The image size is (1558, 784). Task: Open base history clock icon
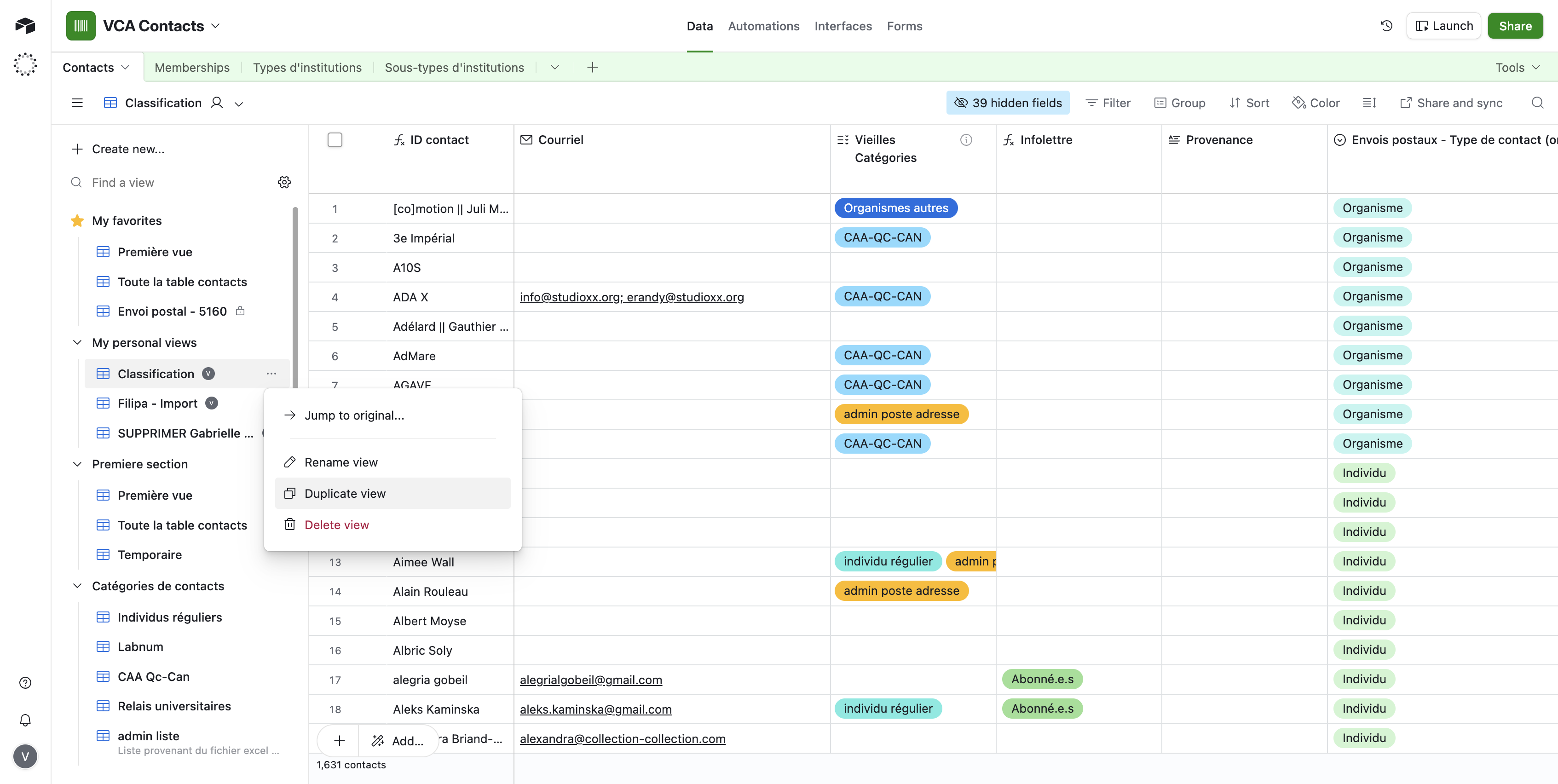[1386, 26]
